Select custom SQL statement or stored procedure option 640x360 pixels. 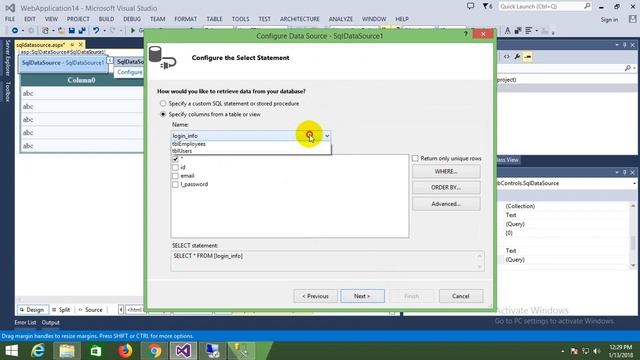click(163, 104)
